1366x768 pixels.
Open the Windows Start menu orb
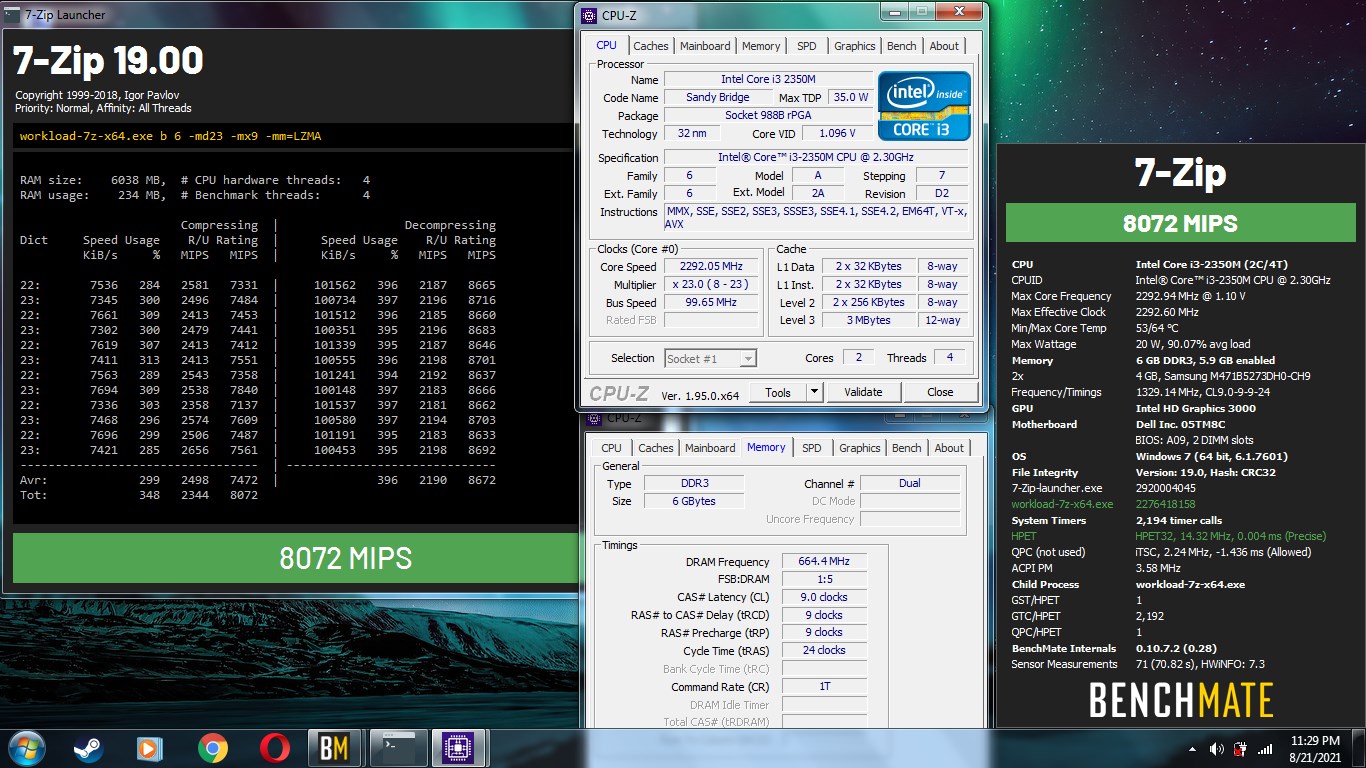pos(25,748)
